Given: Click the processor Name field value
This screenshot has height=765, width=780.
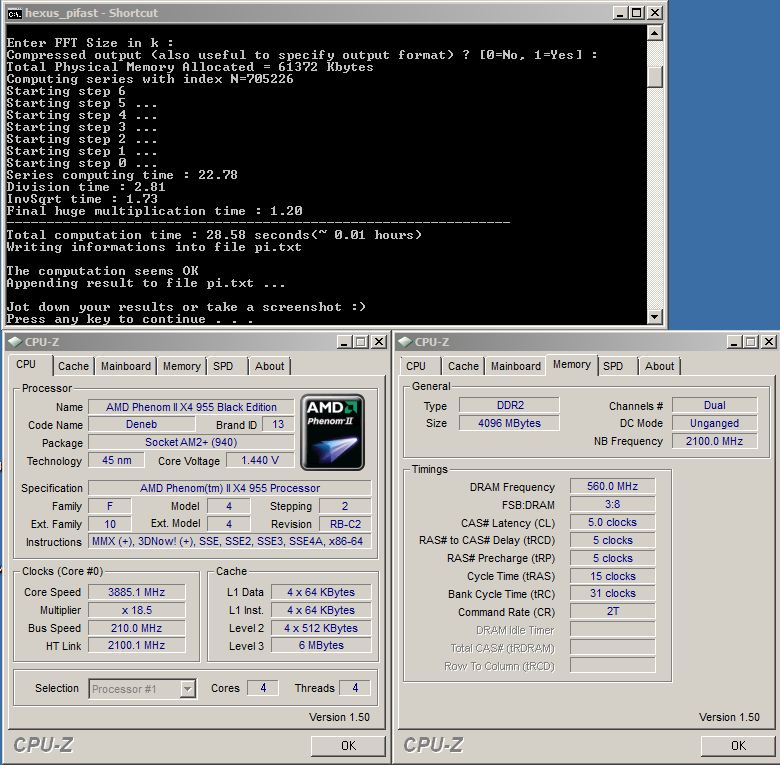Looking at the screenshot, I should tap(191, 407).
